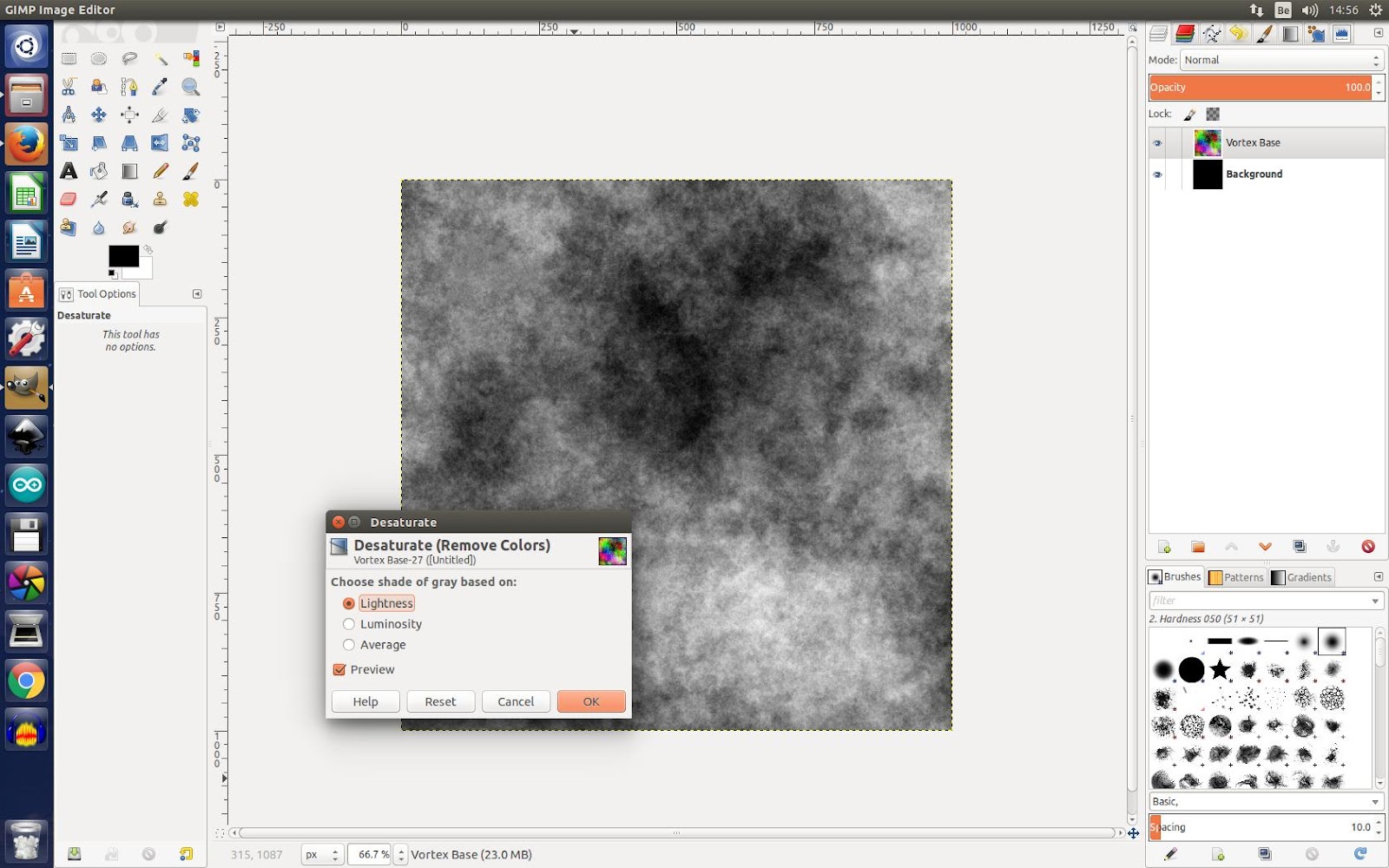Click Reset in the Desaturate dialog
The image size is (1389, 868).
(440, 701)
